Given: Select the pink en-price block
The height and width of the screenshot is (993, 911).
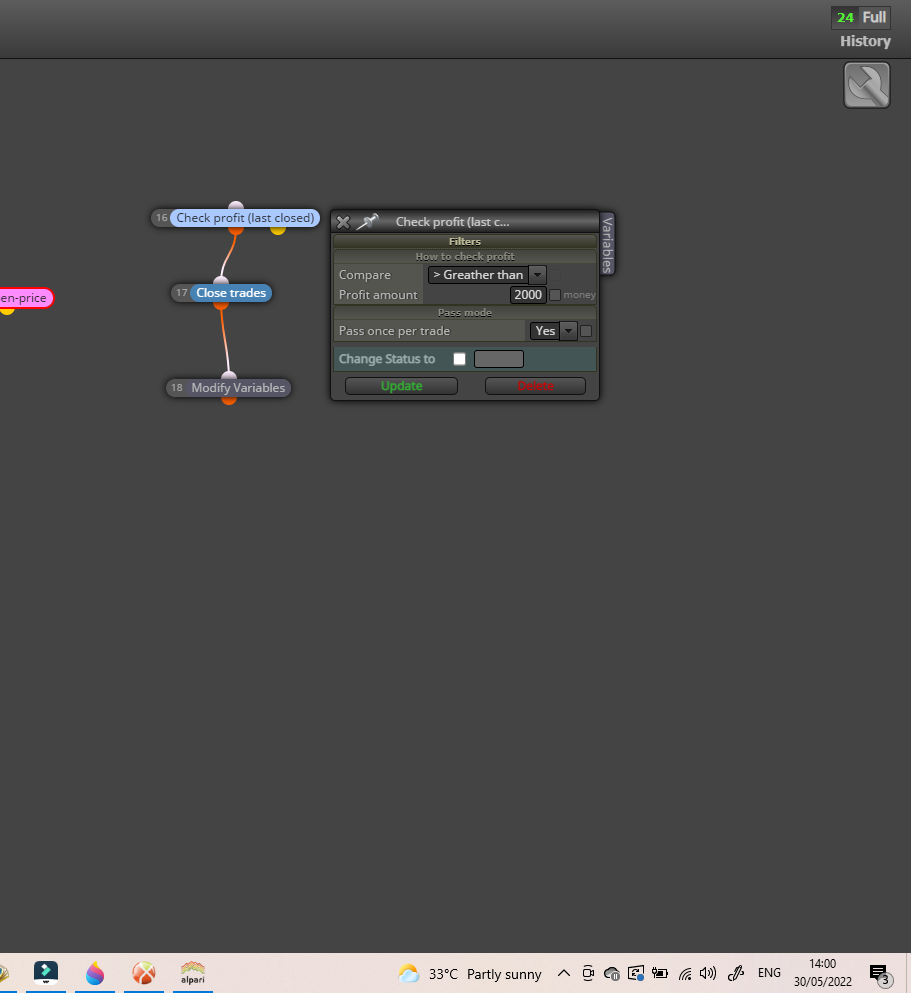Looking at the screenshot, I should pos(25,298).
